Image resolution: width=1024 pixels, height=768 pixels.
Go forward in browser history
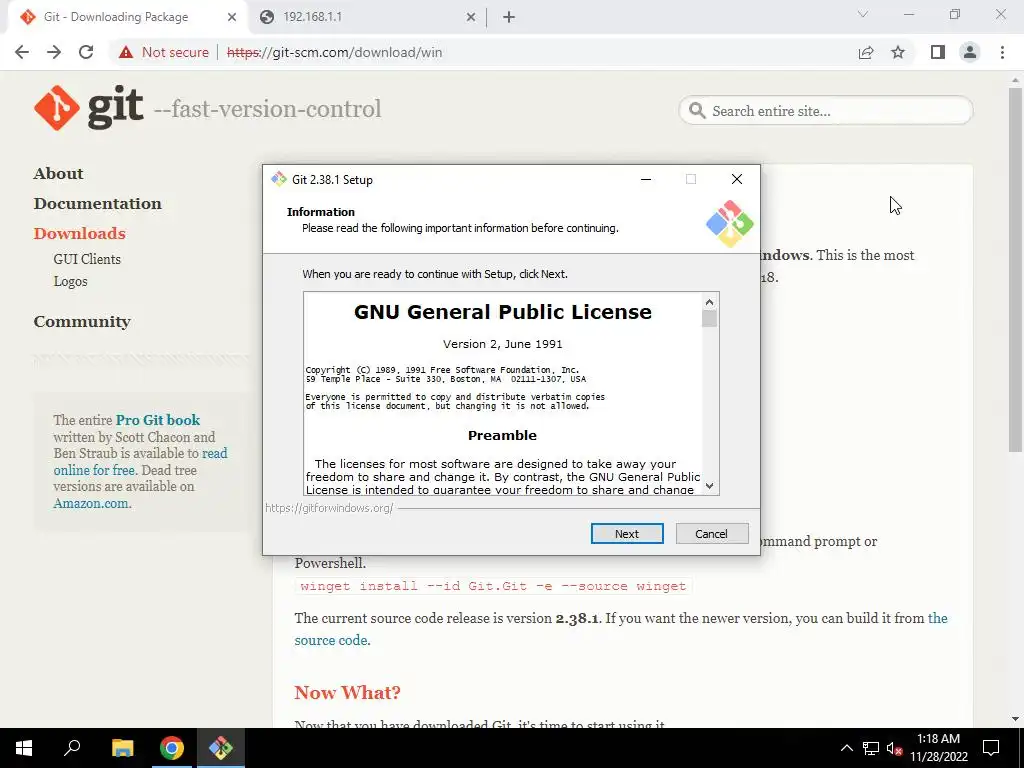pyautogui.click(x=54, y=52)
